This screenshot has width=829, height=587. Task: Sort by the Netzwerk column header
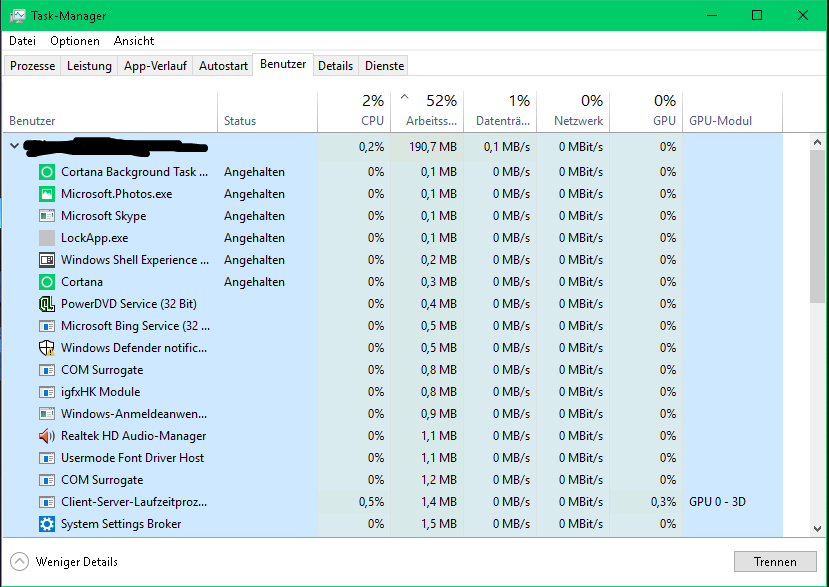[x=573, y=112]
